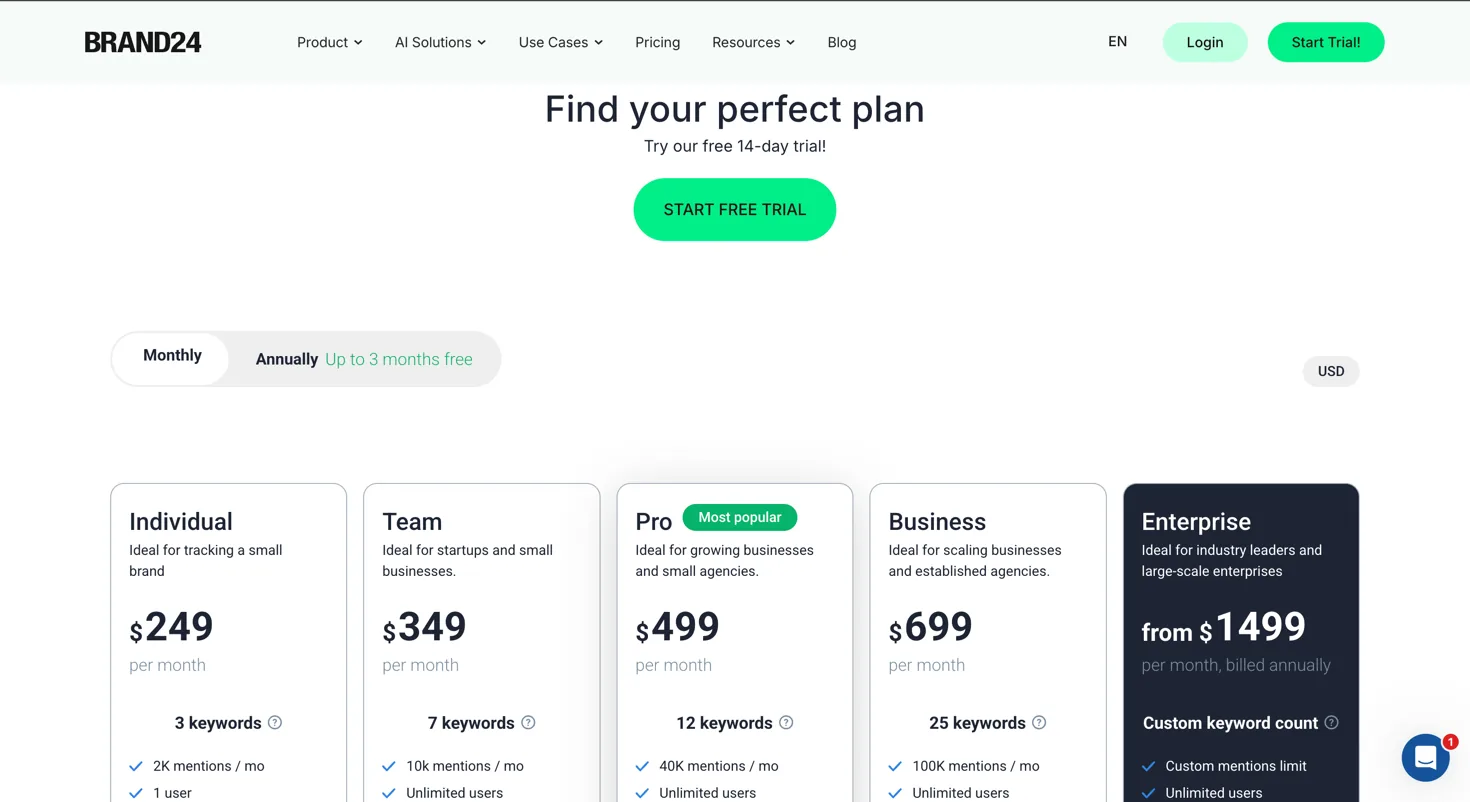Show info tooltip for 3 keywords
Image resolution: width=1470 pixels, height=802 pixels.
click(x=275, y=723)
